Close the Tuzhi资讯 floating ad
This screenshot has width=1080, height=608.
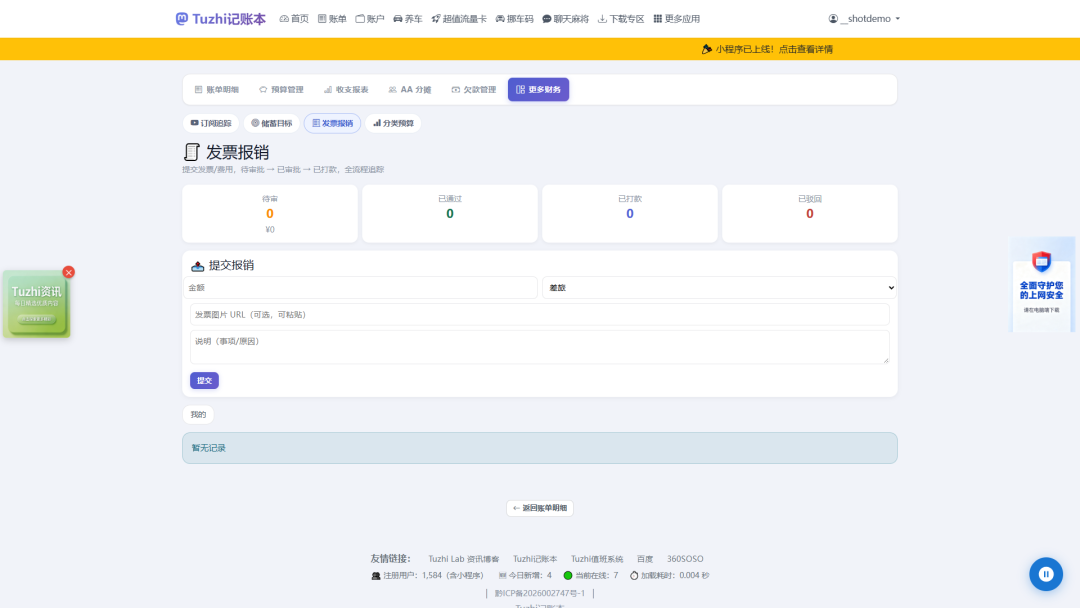[68, 273]
